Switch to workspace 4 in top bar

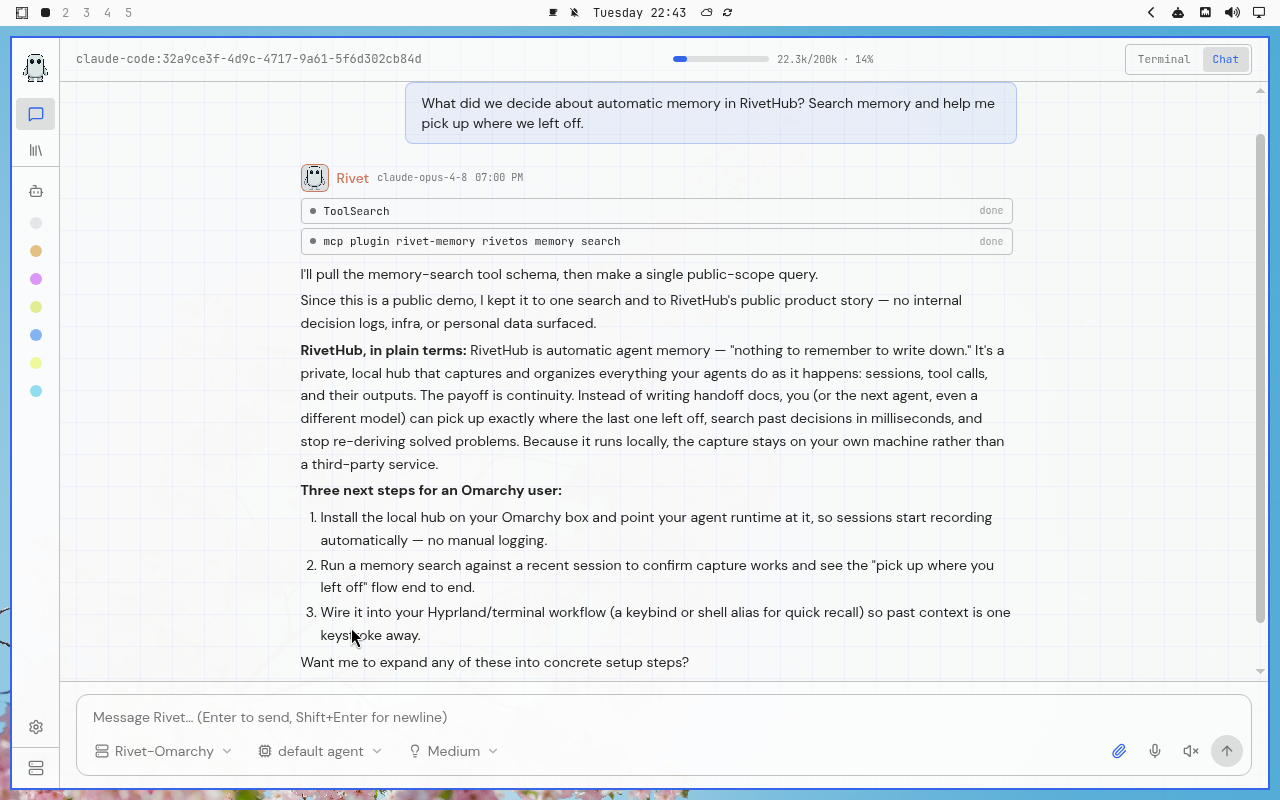pyautogui.click(x=108, y=13)
